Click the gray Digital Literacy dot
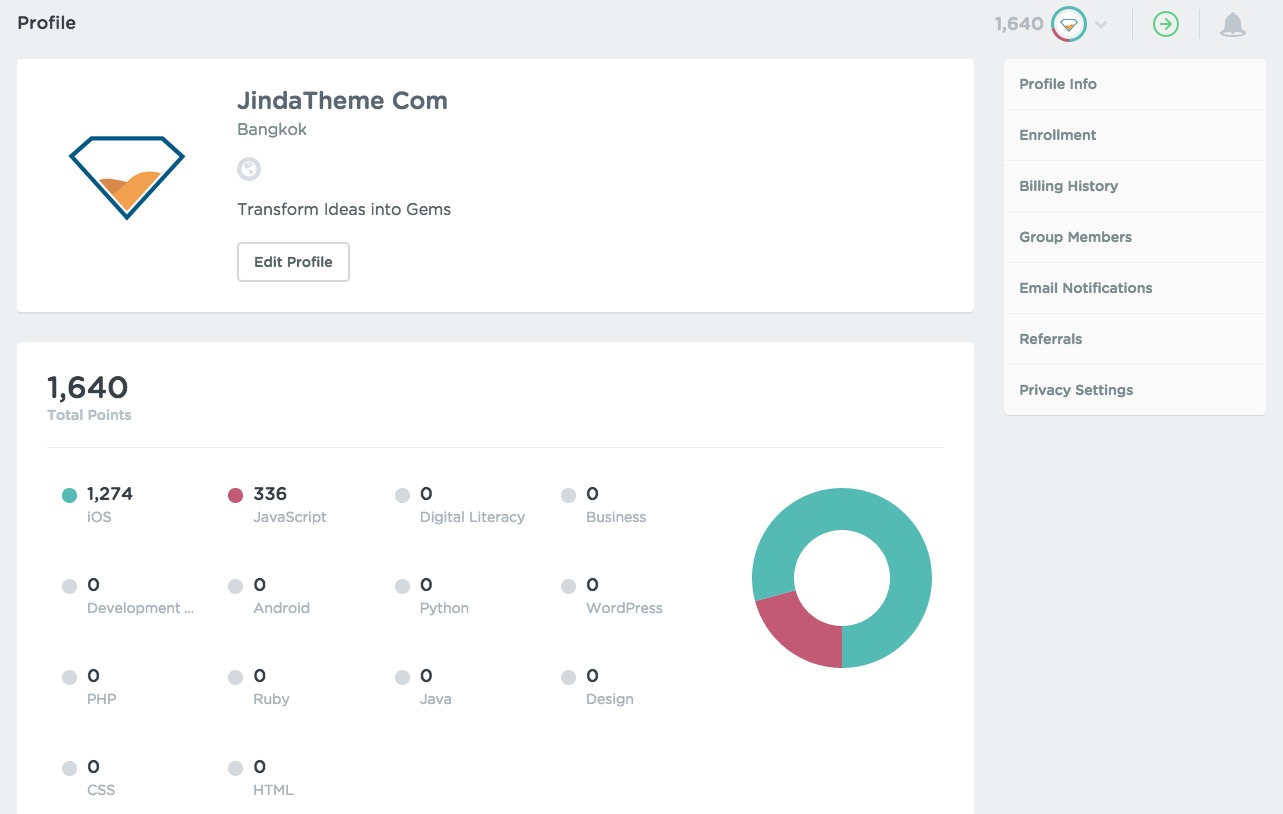Viewport: 1283px width, 814px height. pyautogui.click(x=402, y=495)
